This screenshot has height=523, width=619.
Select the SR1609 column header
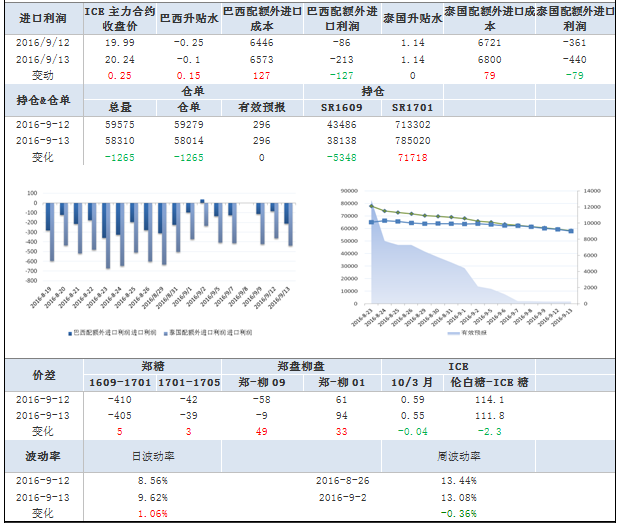coord(342,106)
